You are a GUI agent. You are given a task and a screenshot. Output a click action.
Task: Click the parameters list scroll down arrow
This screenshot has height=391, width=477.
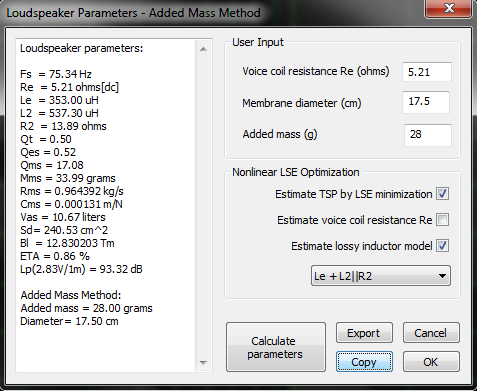coord(203,362)
